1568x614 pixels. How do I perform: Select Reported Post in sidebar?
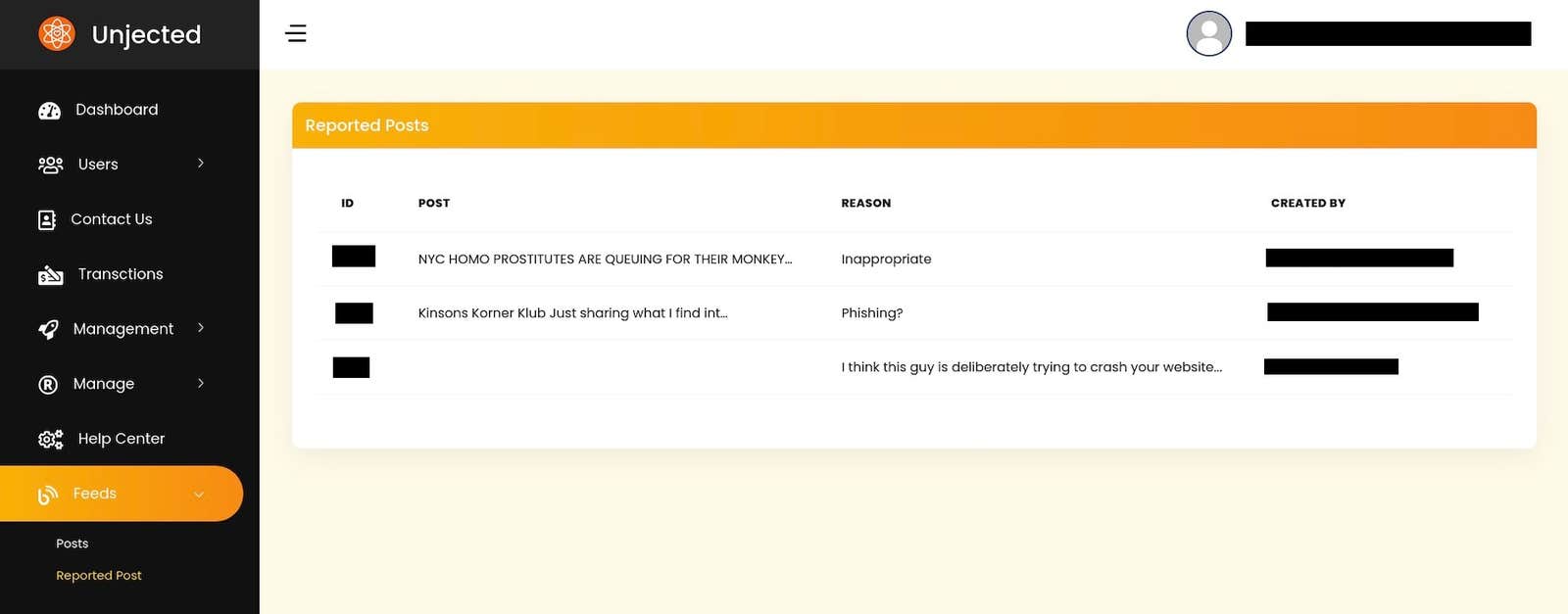pyautogui.click(x=98, y=576)
